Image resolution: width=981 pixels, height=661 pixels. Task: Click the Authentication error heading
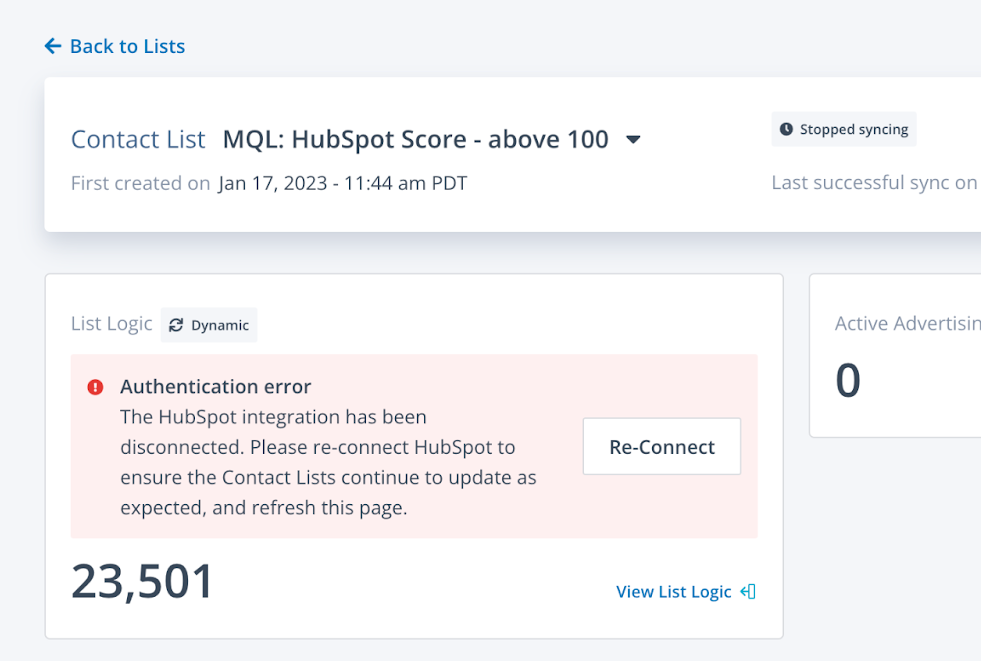click(215, 386)
